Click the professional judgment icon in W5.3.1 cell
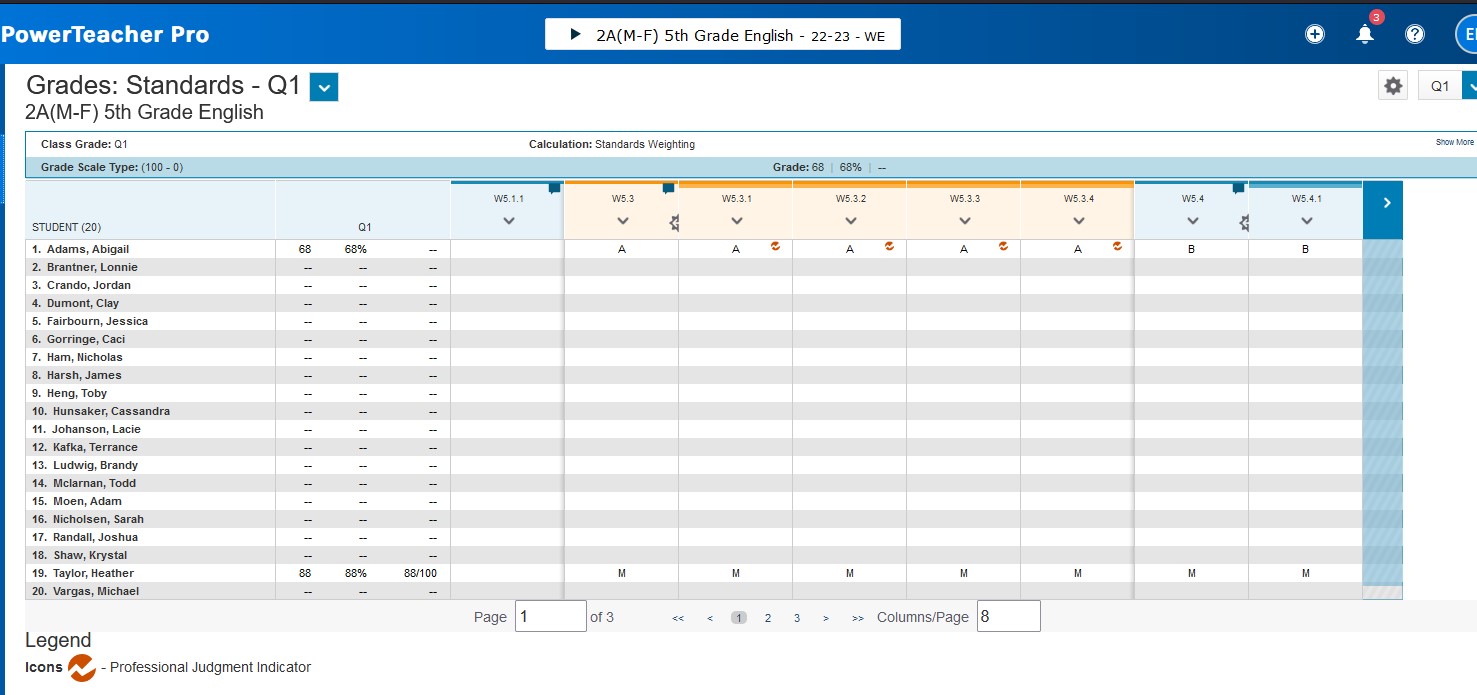 coord(775,246)
